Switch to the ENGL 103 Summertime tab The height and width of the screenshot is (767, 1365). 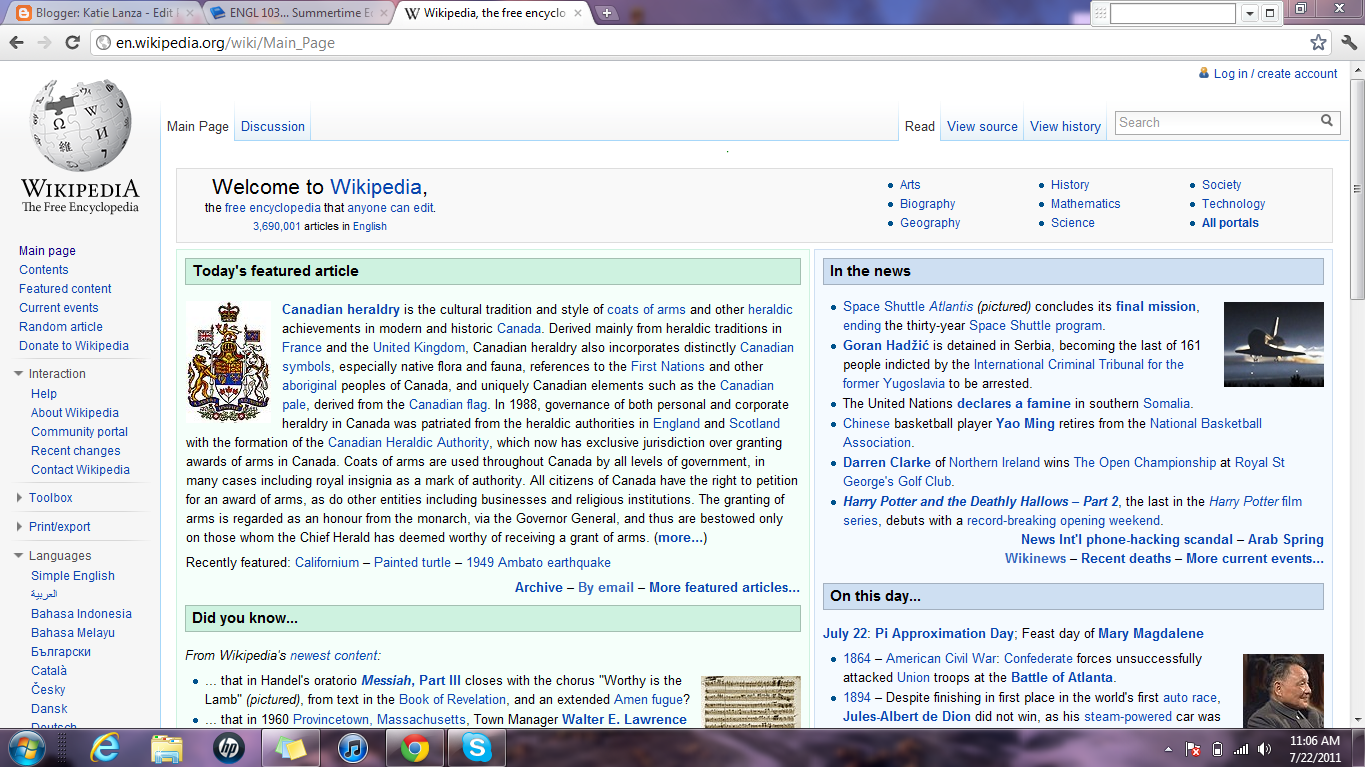coord(300,14)
